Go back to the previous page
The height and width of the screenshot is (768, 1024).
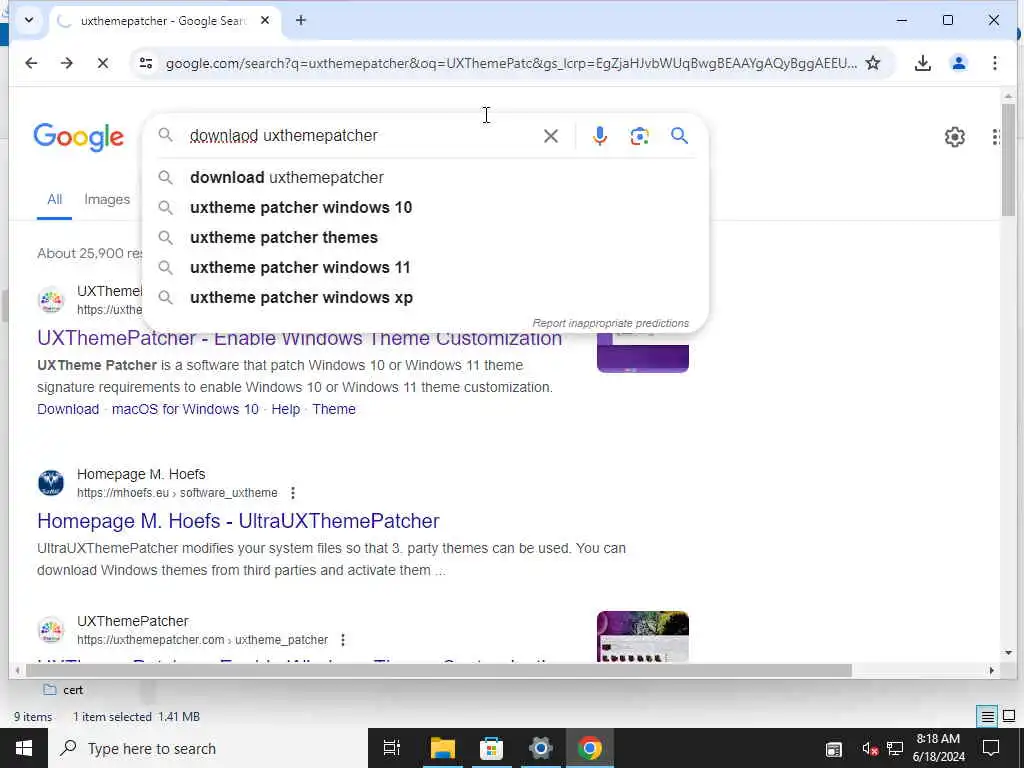pos(31,63)
